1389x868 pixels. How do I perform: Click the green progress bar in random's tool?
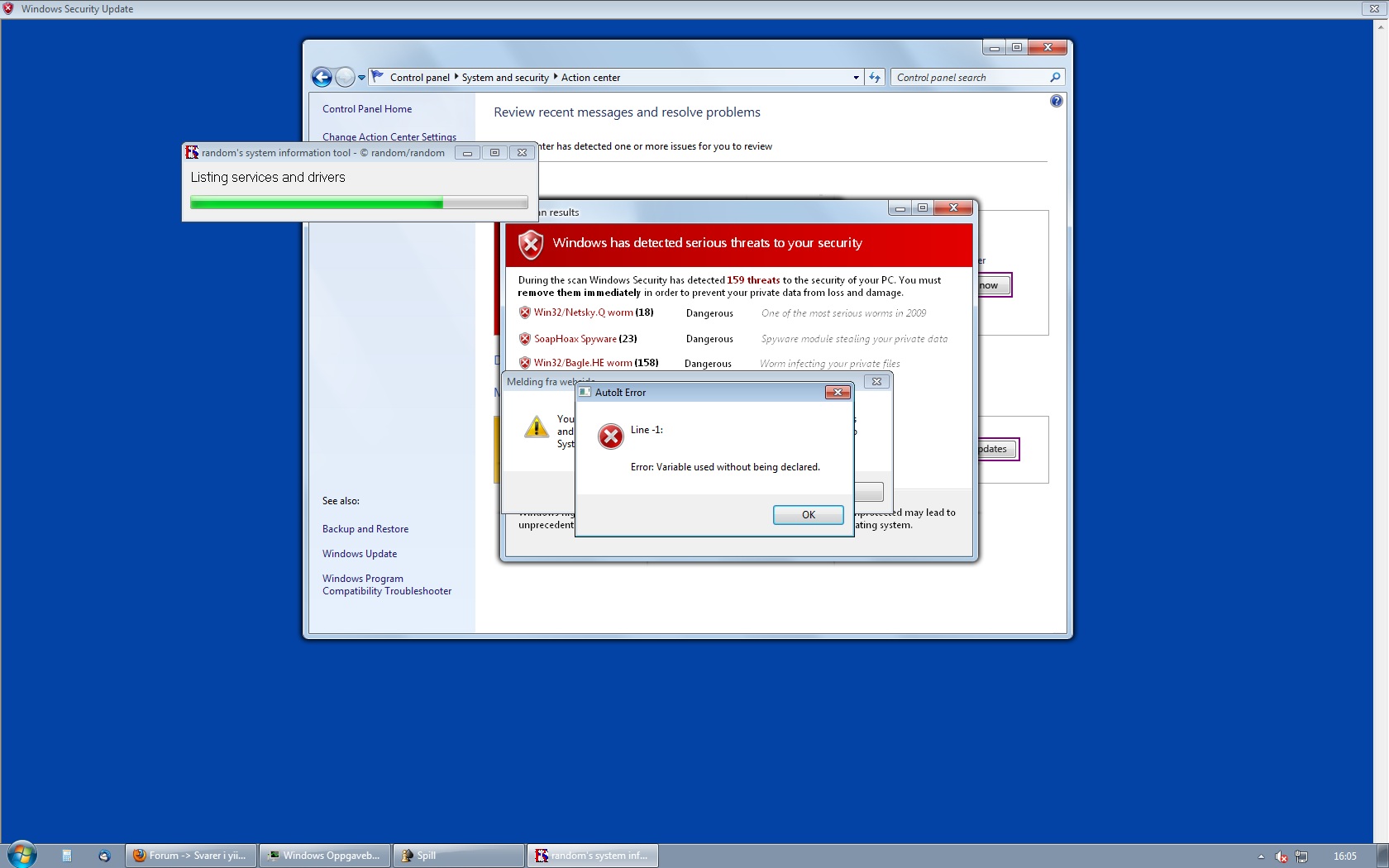359,203
